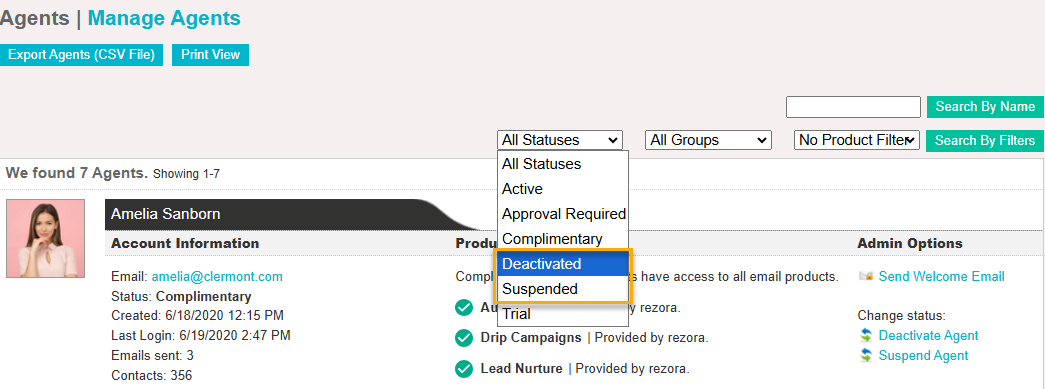
Task: Click the Drip Campaigns product label
Action: (530, 338)
